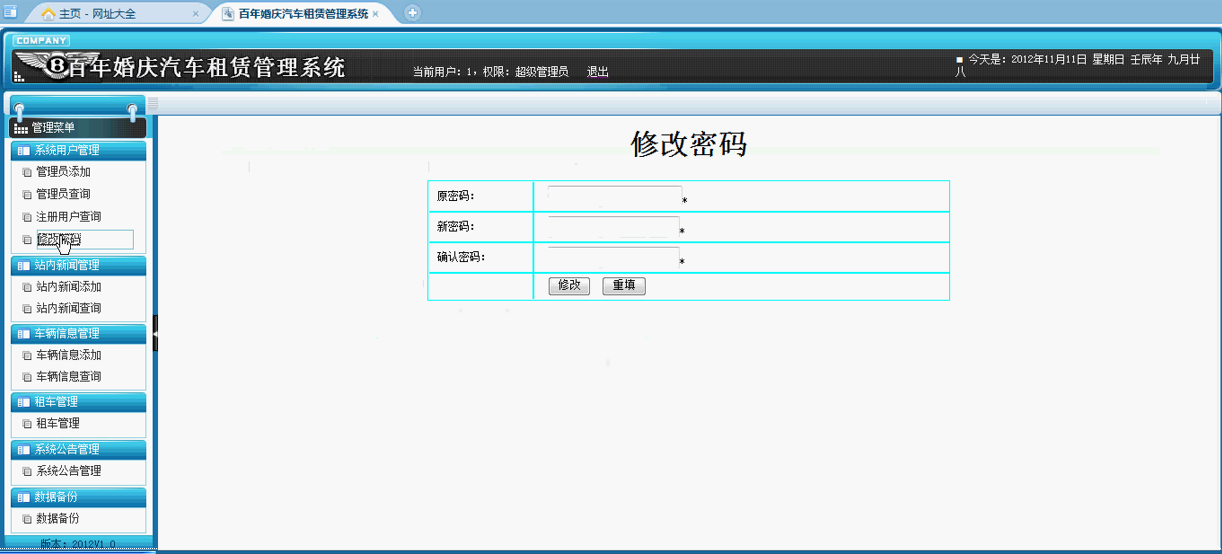
Task: Open the 数据备份 sub-item link
Action: [x=57, y=518]
